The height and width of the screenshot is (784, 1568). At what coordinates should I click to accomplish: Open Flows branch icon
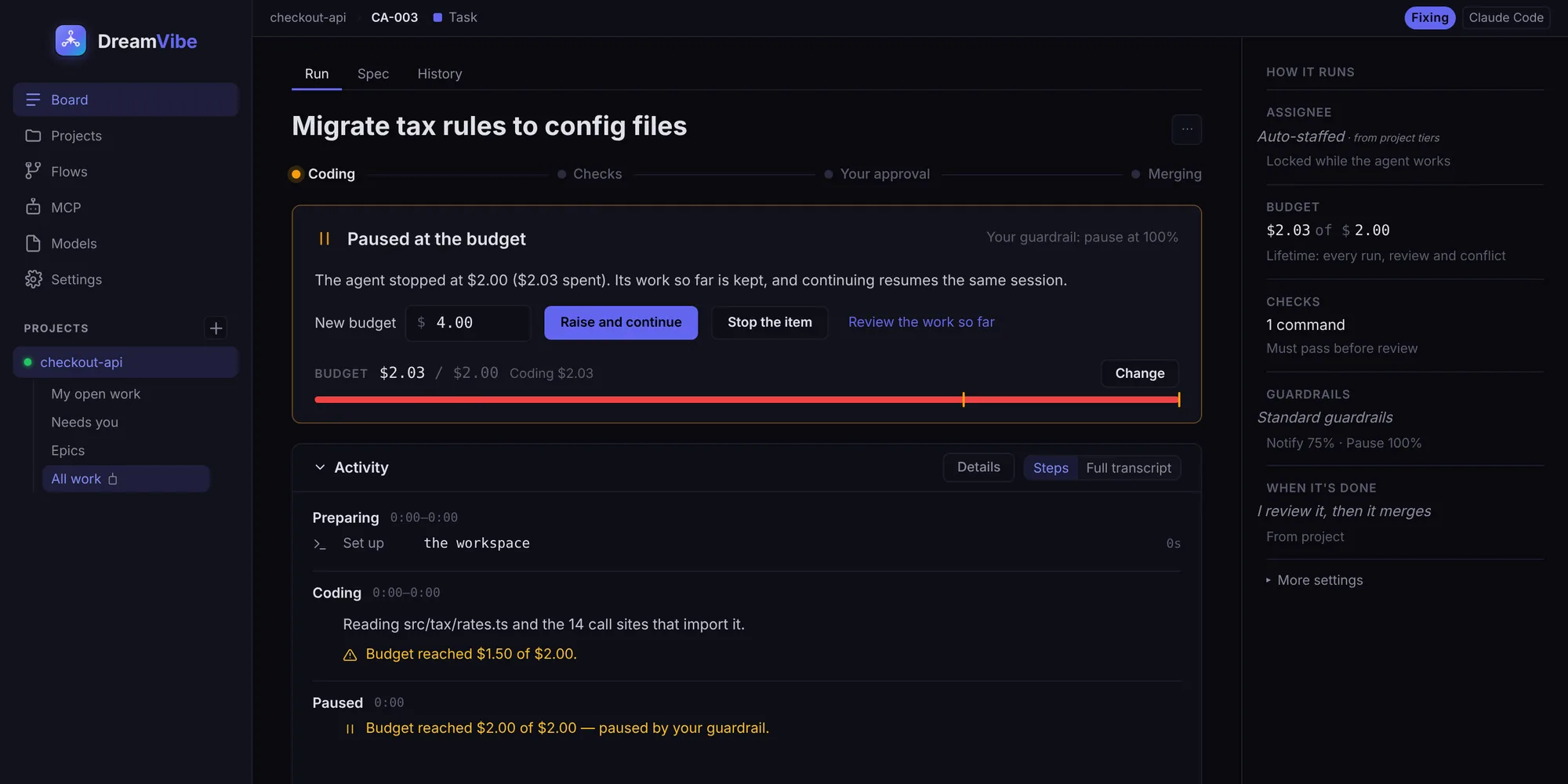(33, 171)
